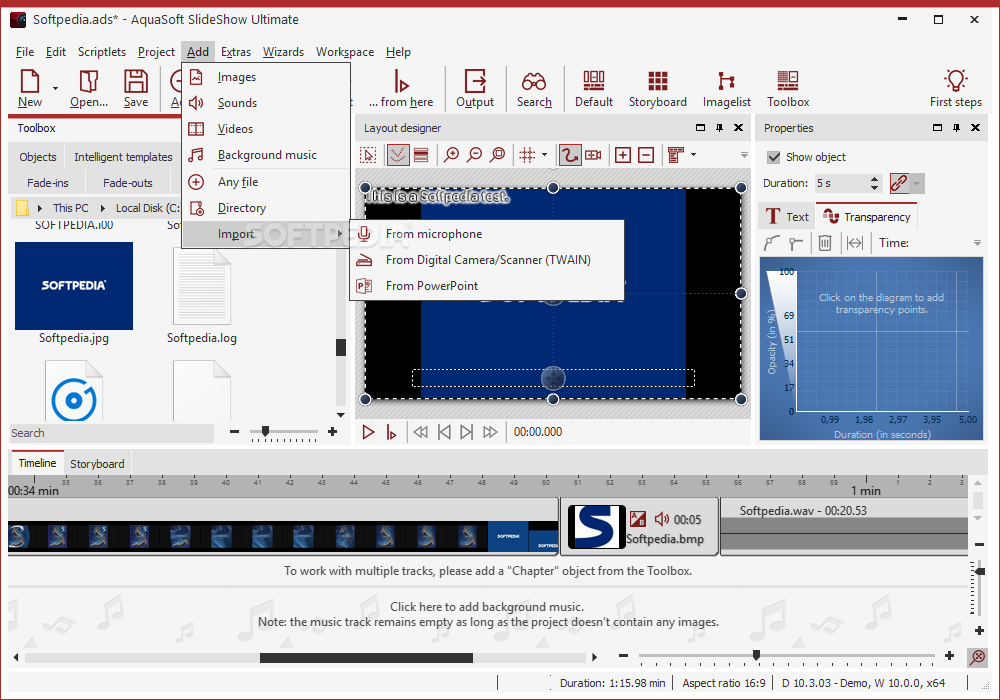This screenshot has width=1000, height=700.
Task: Remove a point with minus icon
Action: [646, 155]
